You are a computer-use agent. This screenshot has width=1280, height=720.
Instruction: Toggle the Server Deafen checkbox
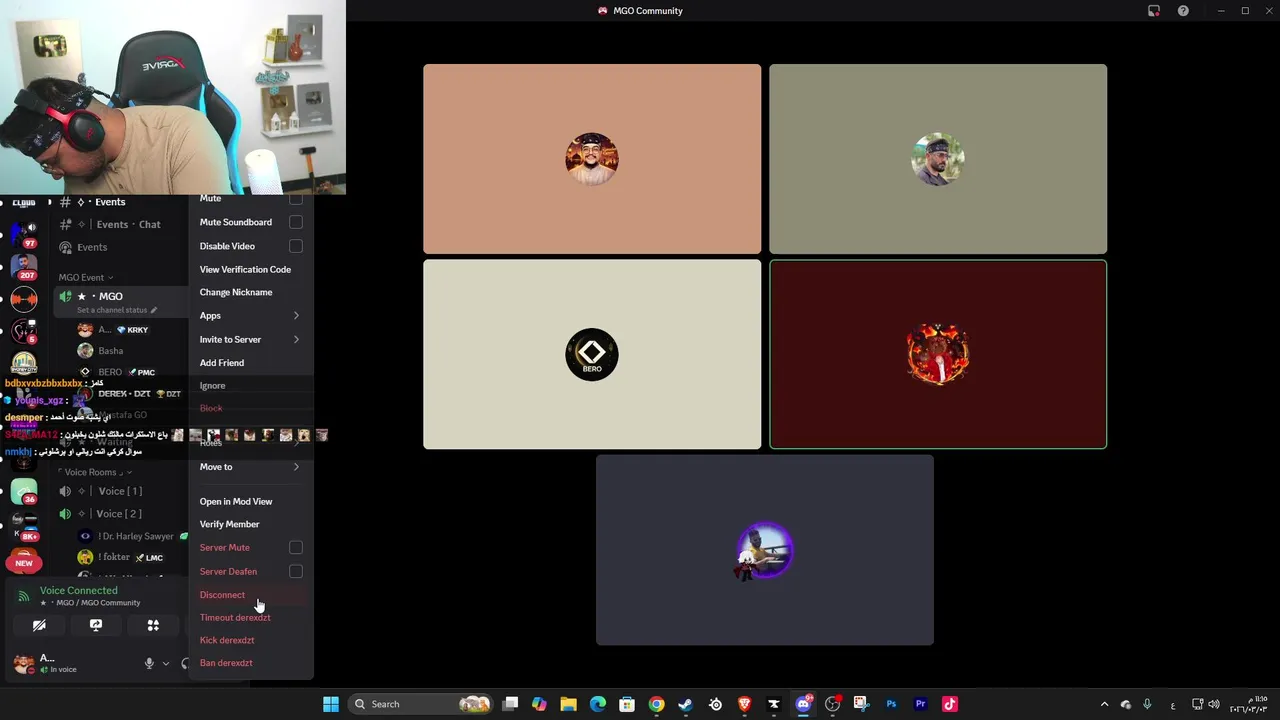(x=296, y=571)
